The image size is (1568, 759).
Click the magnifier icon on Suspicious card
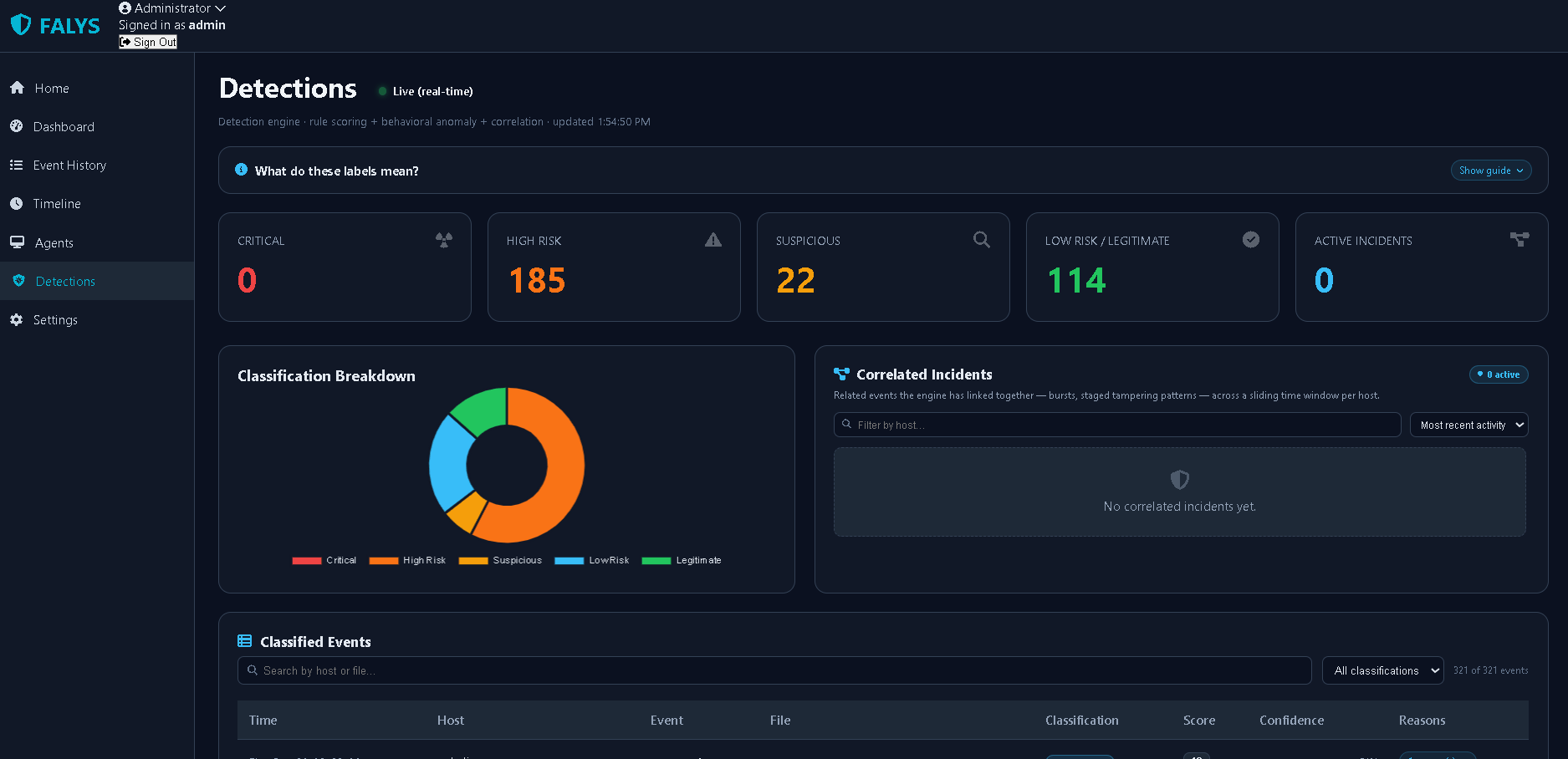tap(982, 240)
